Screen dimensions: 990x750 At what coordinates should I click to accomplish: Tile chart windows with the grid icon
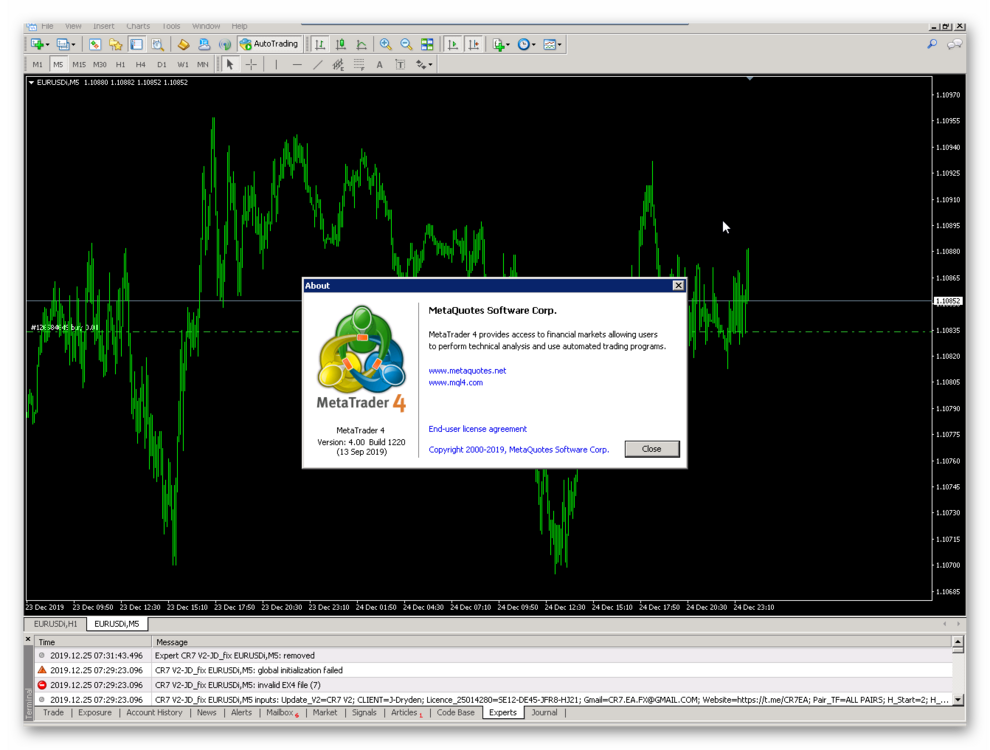pos(427,44)
